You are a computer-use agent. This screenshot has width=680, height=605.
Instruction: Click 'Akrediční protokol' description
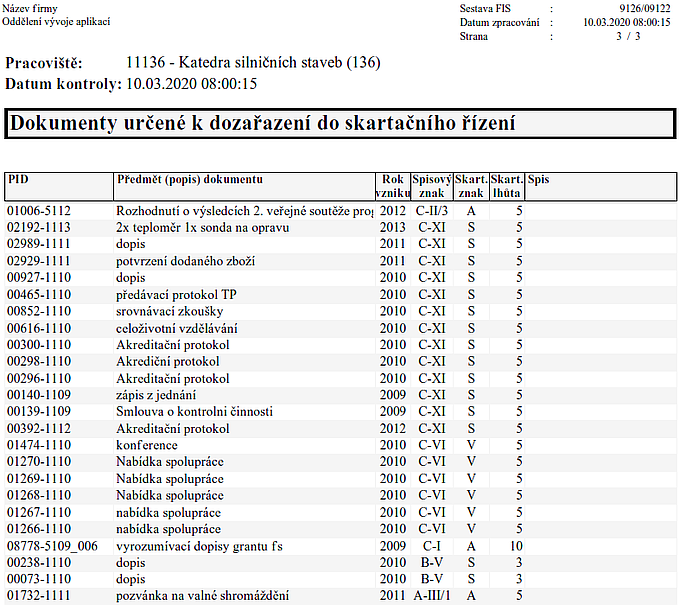pos(167,362)
